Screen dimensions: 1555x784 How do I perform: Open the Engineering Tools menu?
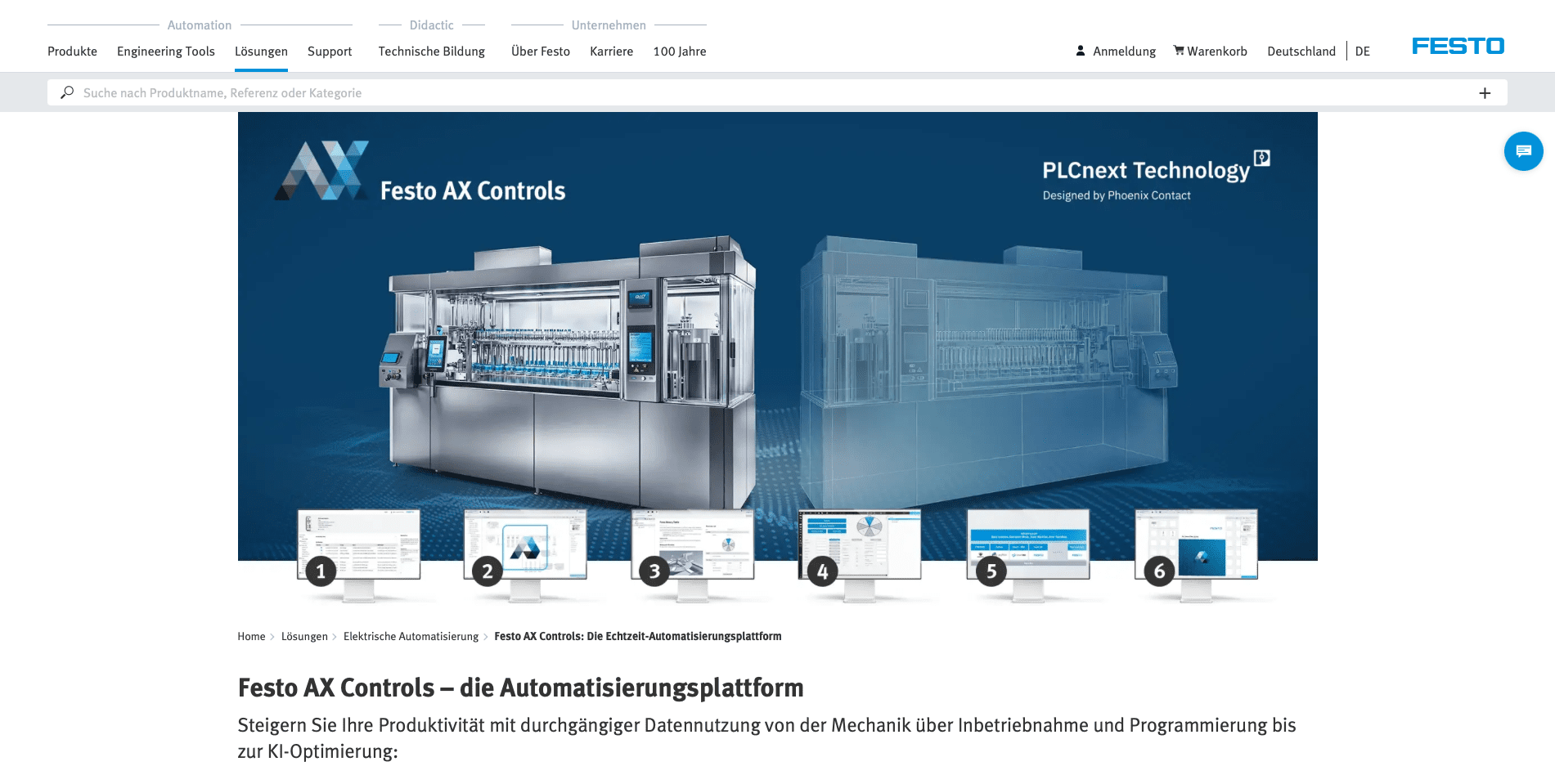[x=166, y=52]
